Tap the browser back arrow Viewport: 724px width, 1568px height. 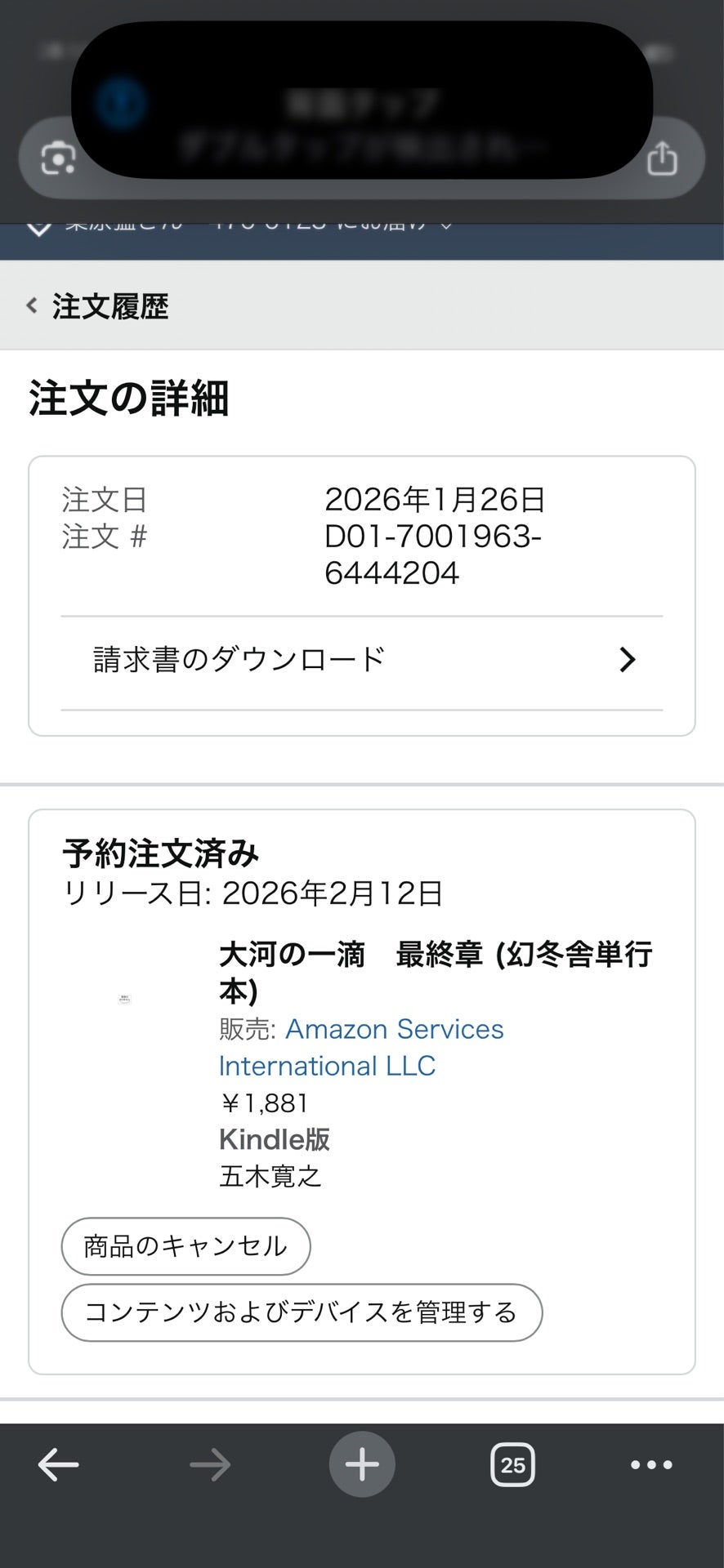coord(59,1464)
